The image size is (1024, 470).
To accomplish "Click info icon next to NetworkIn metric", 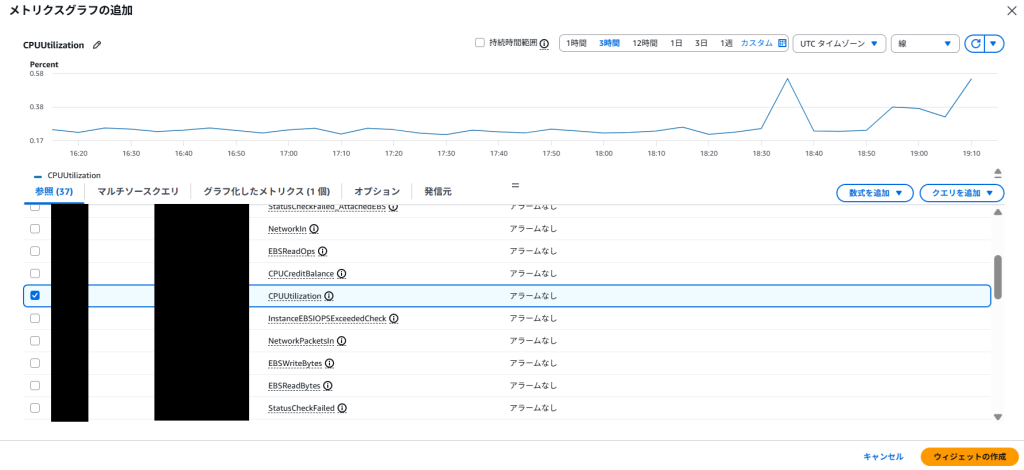I will (x=314, y=229).
